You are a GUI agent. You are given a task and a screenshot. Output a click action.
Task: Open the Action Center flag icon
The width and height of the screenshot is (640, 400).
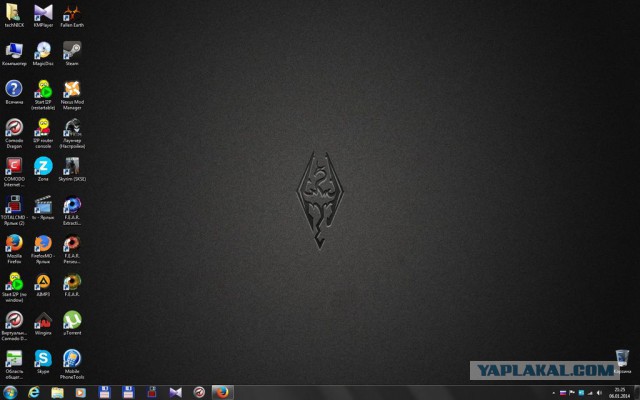572,393
